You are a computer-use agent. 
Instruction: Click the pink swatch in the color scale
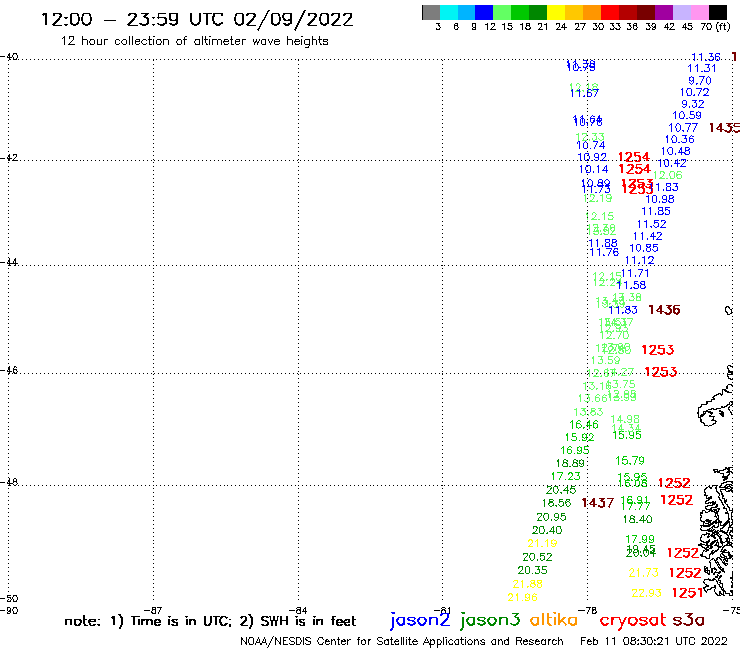(700, 12)
